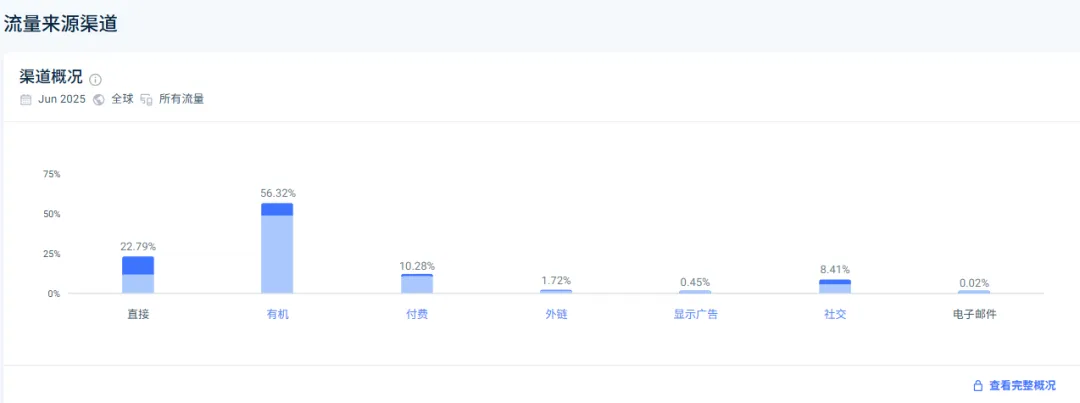Click the 电子邮件 bar at 0.02%
Viewport: 1080px width, 403px height.
pyautogui.click(x=974, y=292)
